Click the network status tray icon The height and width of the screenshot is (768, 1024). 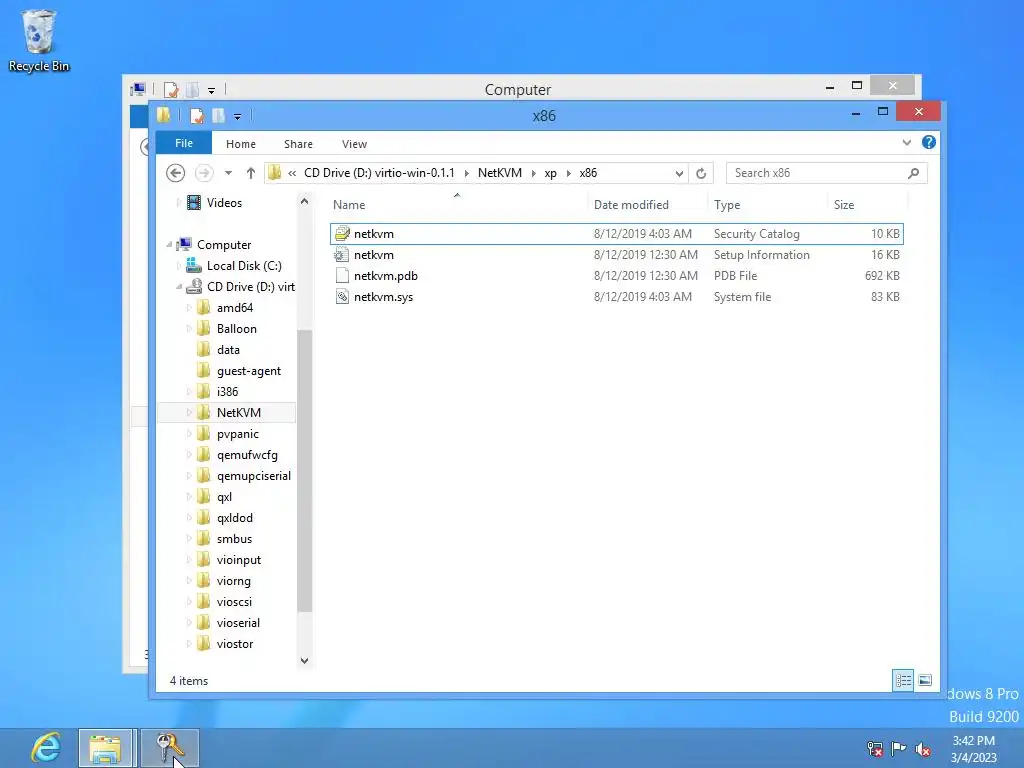pos(874,748)
